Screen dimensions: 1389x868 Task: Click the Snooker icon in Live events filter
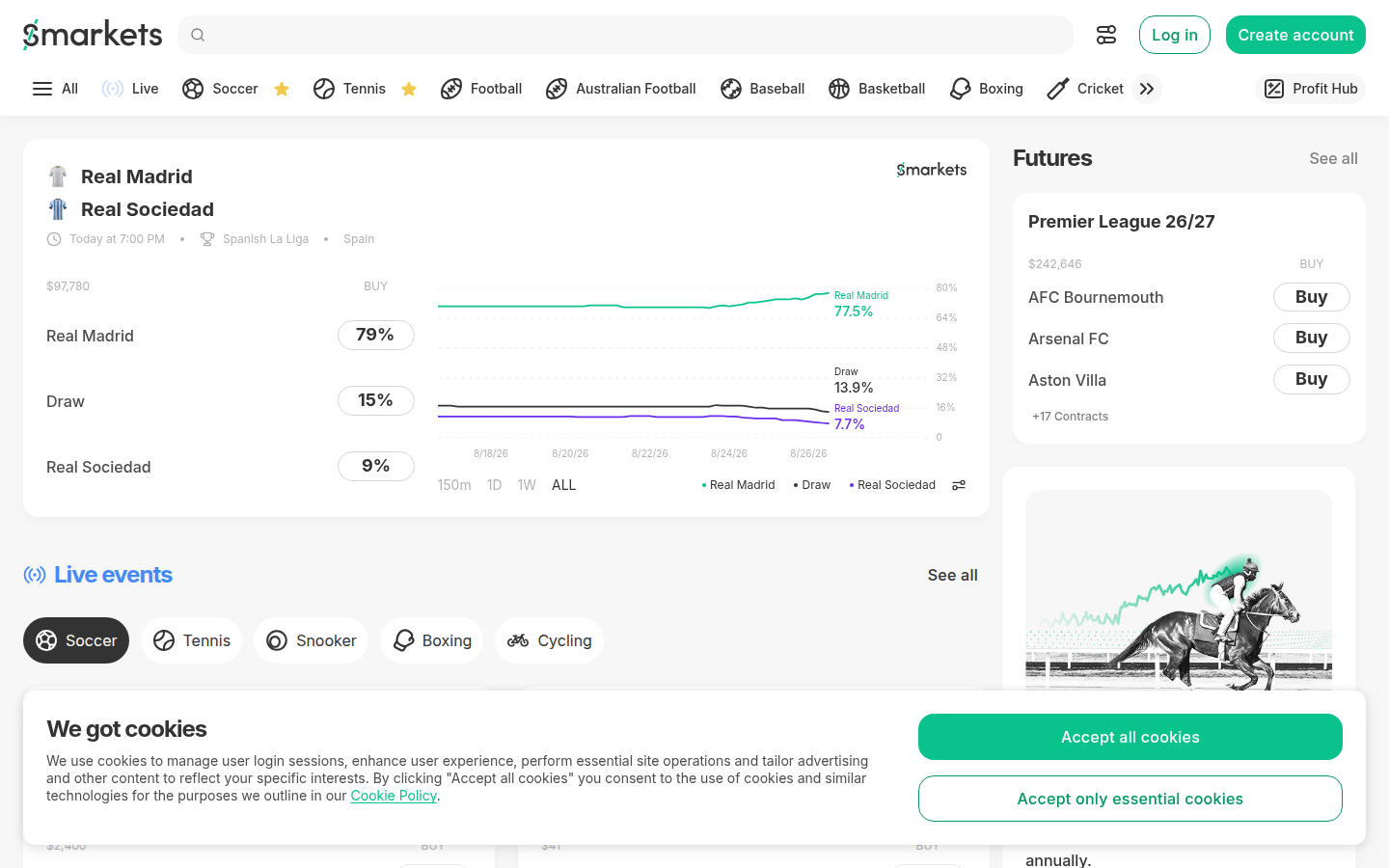[x=277, y=640]
